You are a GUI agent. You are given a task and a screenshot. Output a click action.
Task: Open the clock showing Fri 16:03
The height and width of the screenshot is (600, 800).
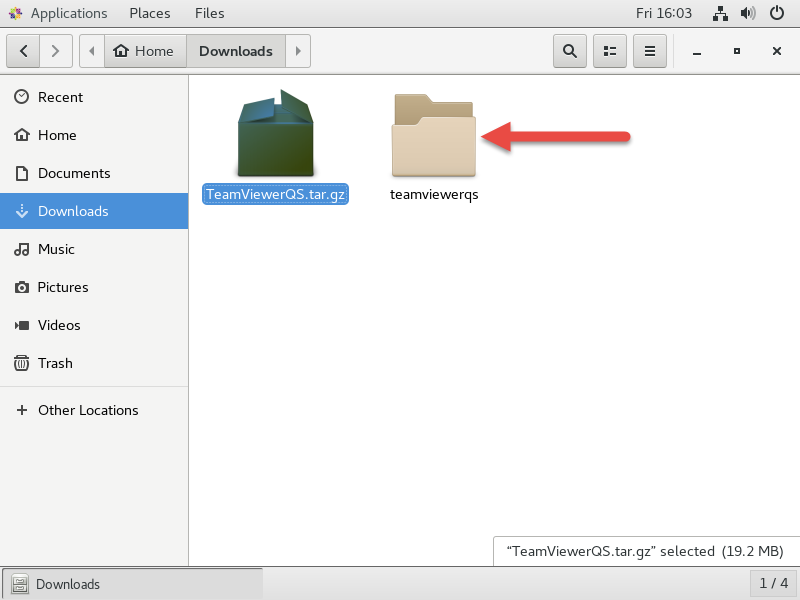click(x=664, y=13)
